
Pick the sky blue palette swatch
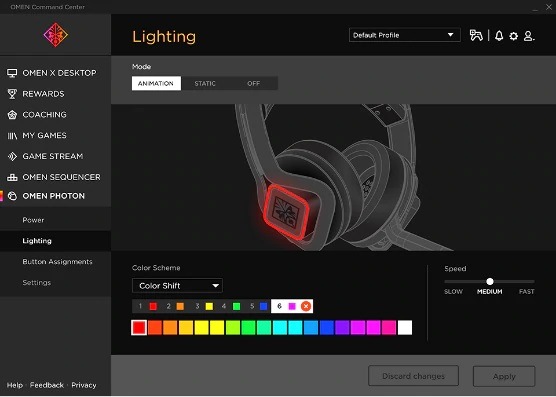[x=311, y=328]
